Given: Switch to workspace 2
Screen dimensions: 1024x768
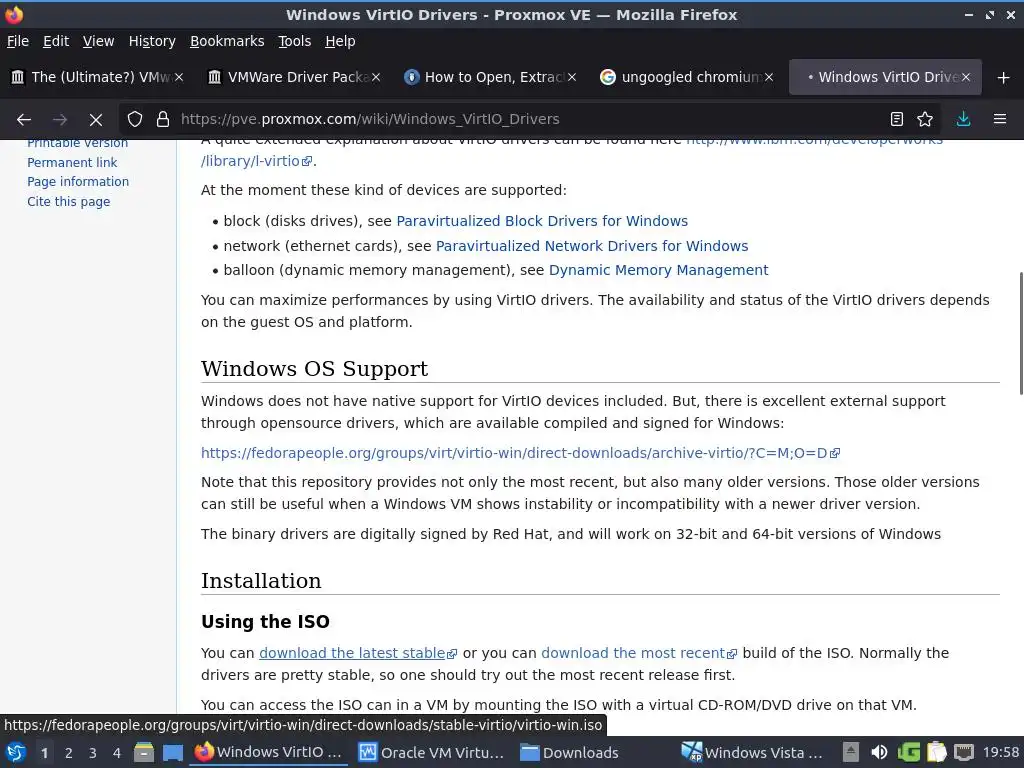Looking at the screenshot, I should [69, 753].
